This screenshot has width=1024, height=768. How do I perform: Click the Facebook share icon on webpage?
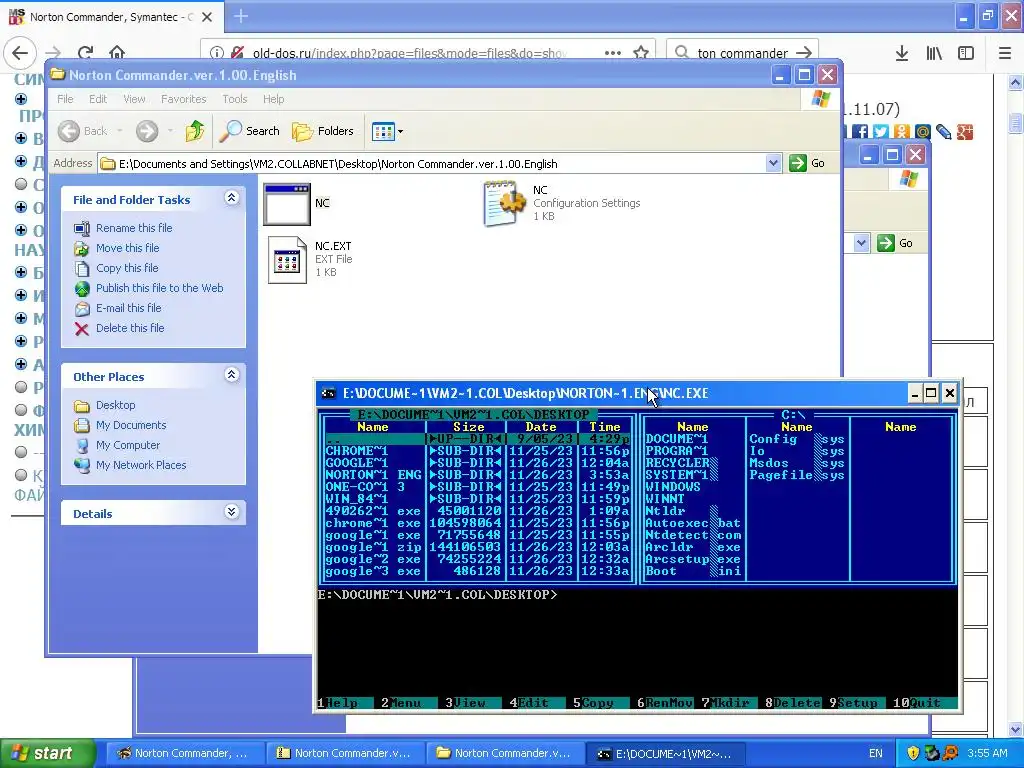click(859, 132)
